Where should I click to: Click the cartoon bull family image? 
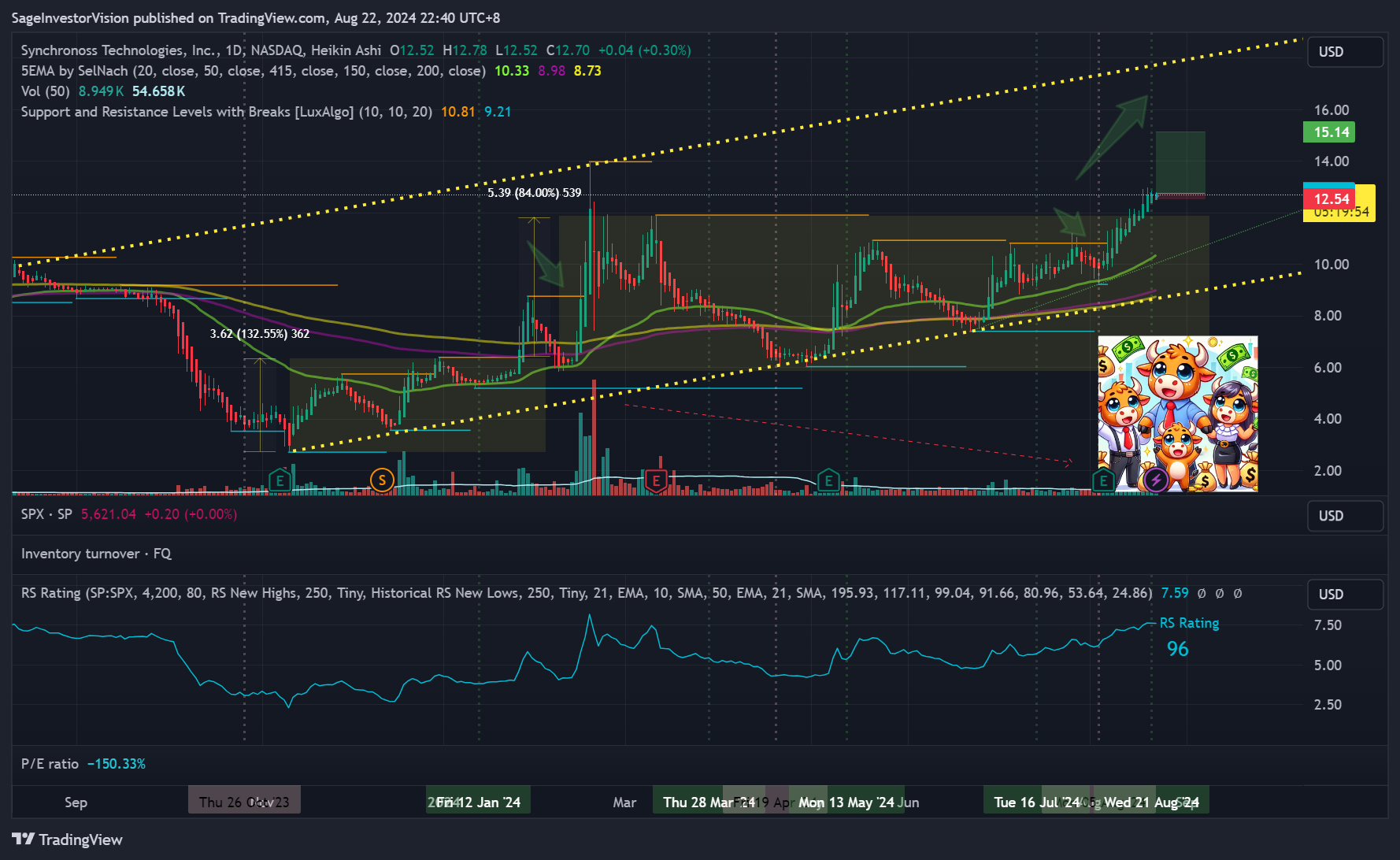[1178, 414]
